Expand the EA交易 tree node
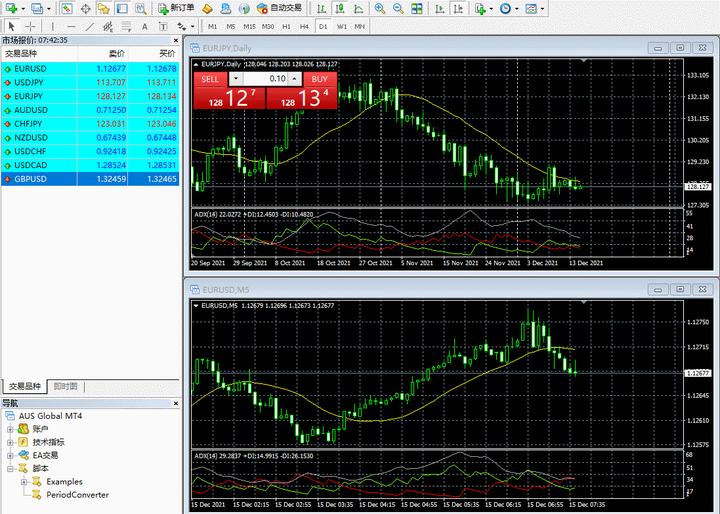The height and width of the screenshot is (514, 720). (10, 456)
